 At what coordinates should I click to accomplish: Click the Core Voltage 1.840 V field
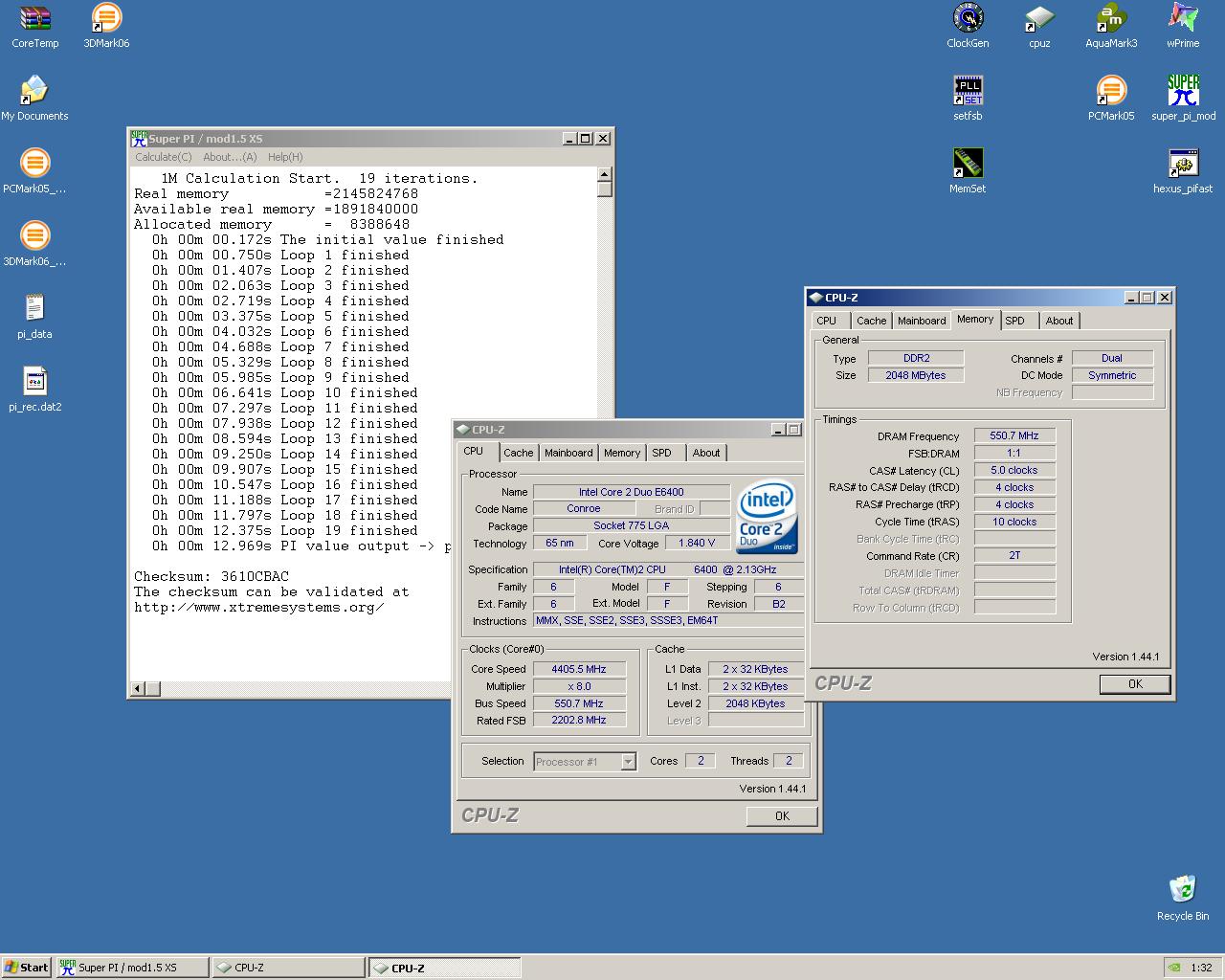pos(697,543)
